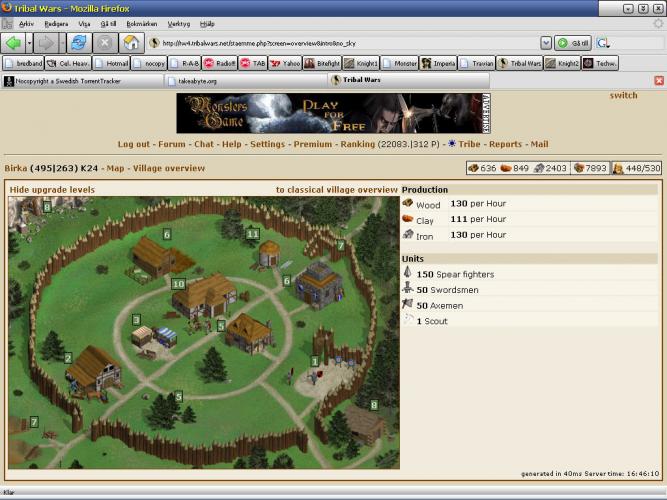Click the clay resource icon in Production
The width and height of the screenshot is (667, 500).
click(x=408, y=219)
